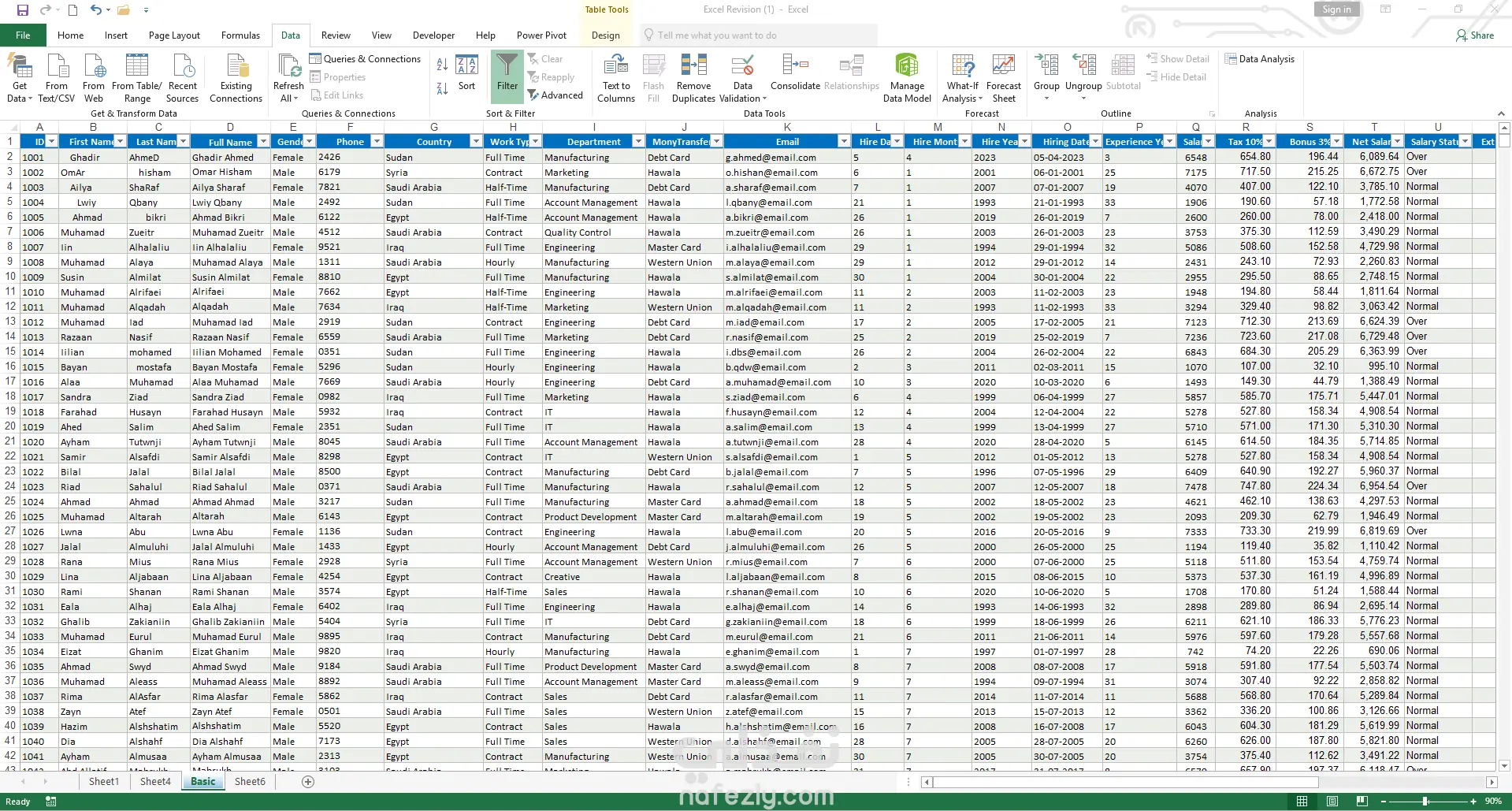Expand Refresh All dropdown arrow
The image size is (1512, 811).
pyautogui.click(x=295, y=99)
